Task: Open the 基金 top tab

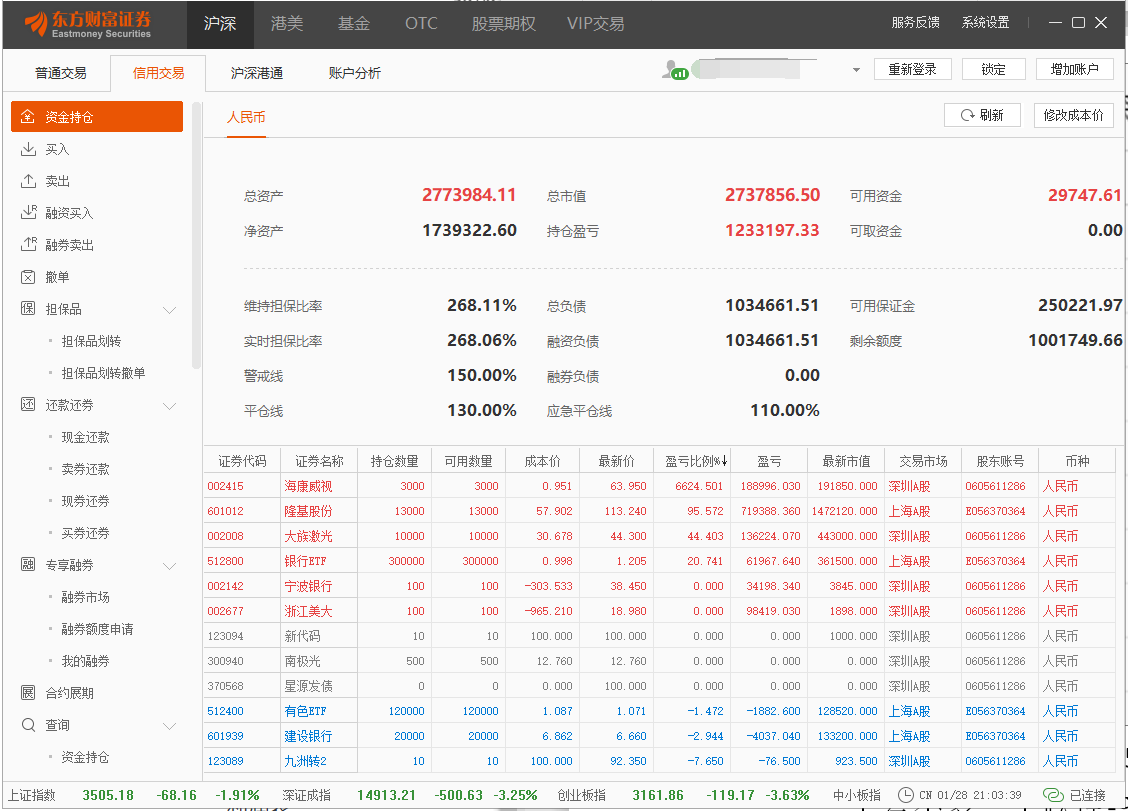Action: [354, 24]
